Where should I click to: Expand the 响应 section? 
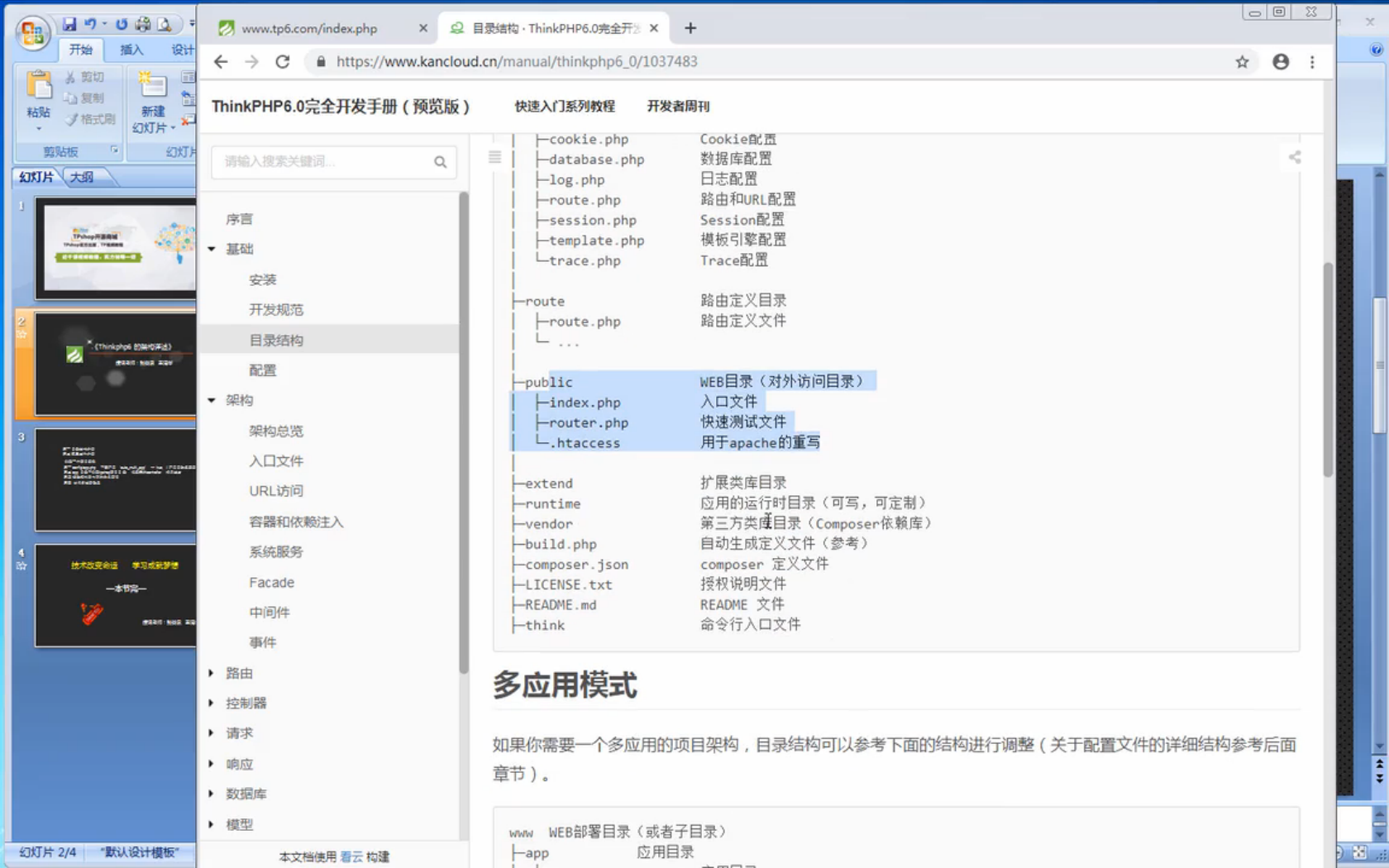212,764
